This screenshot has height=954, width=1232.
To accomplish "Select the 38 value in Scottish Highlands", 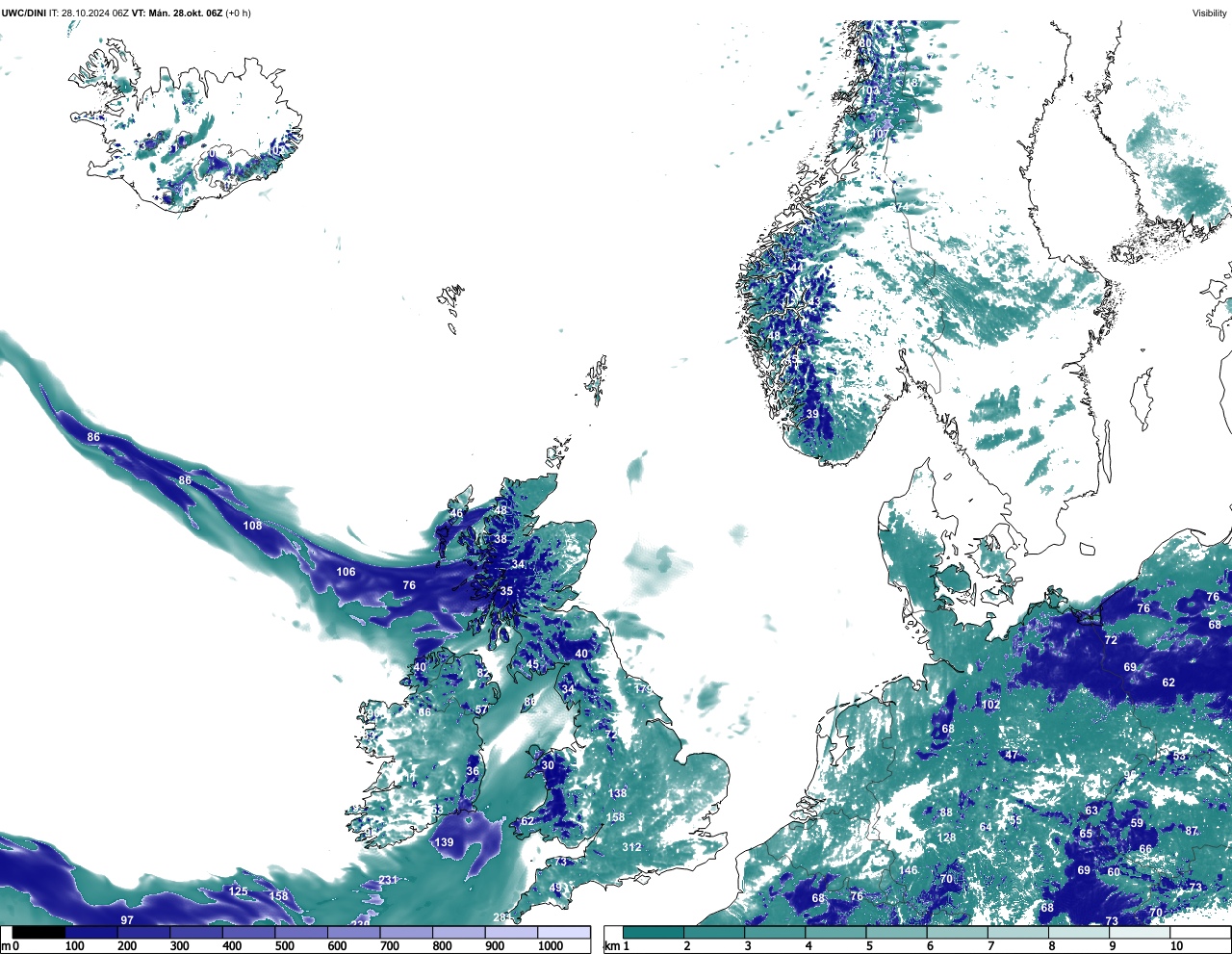I will click(x=500, y=539).
